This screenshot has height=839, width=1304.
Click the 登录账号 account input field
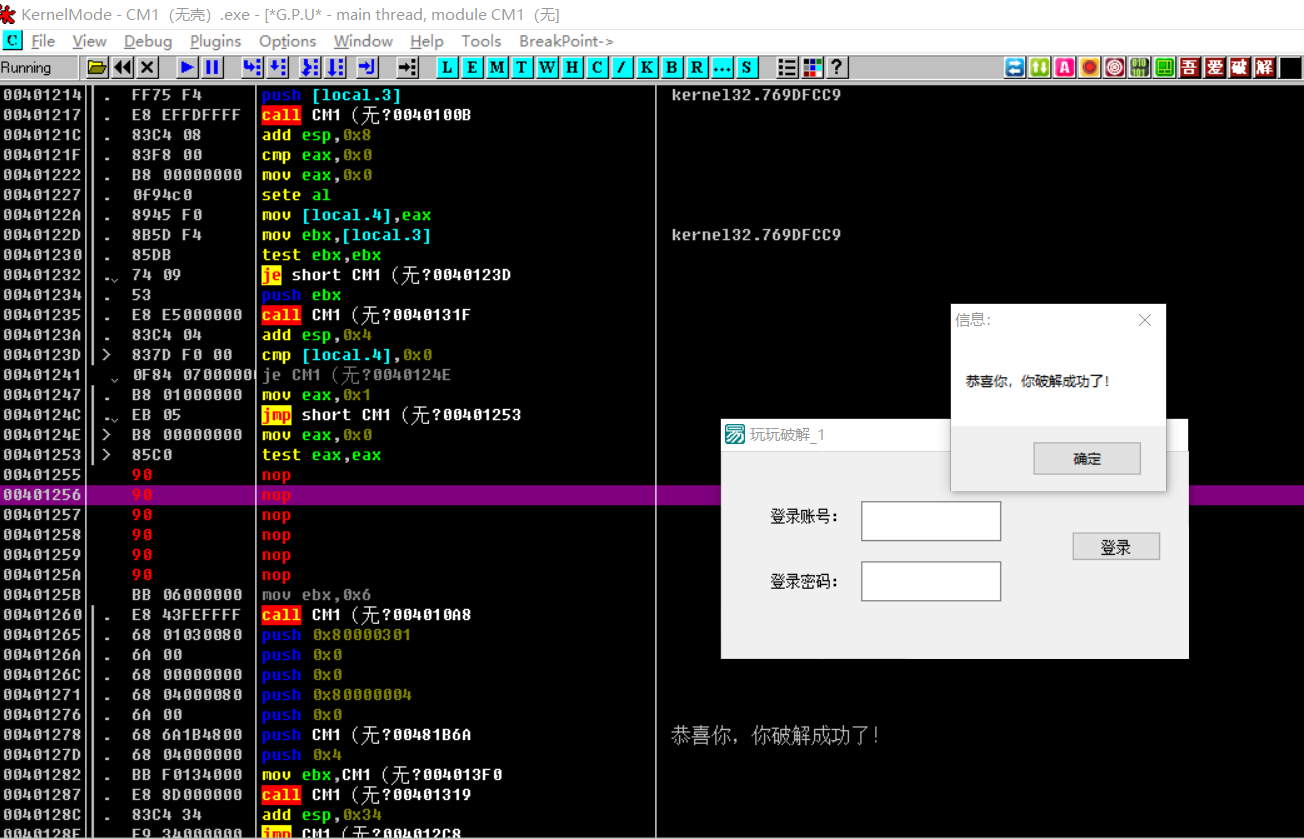[930, 521]
